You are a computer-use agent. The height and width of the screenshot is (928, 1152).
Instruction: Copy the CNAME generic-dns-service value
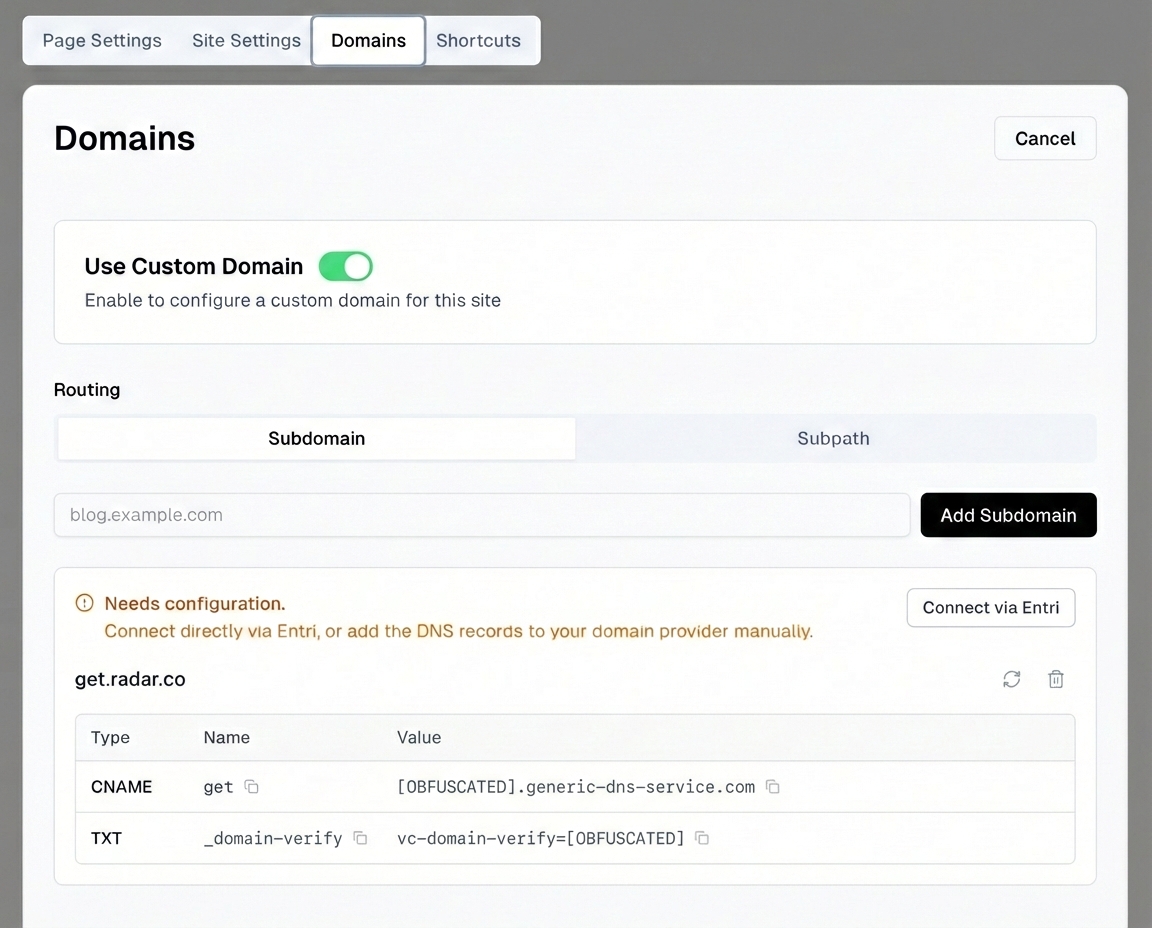click(x=773, y=787)
